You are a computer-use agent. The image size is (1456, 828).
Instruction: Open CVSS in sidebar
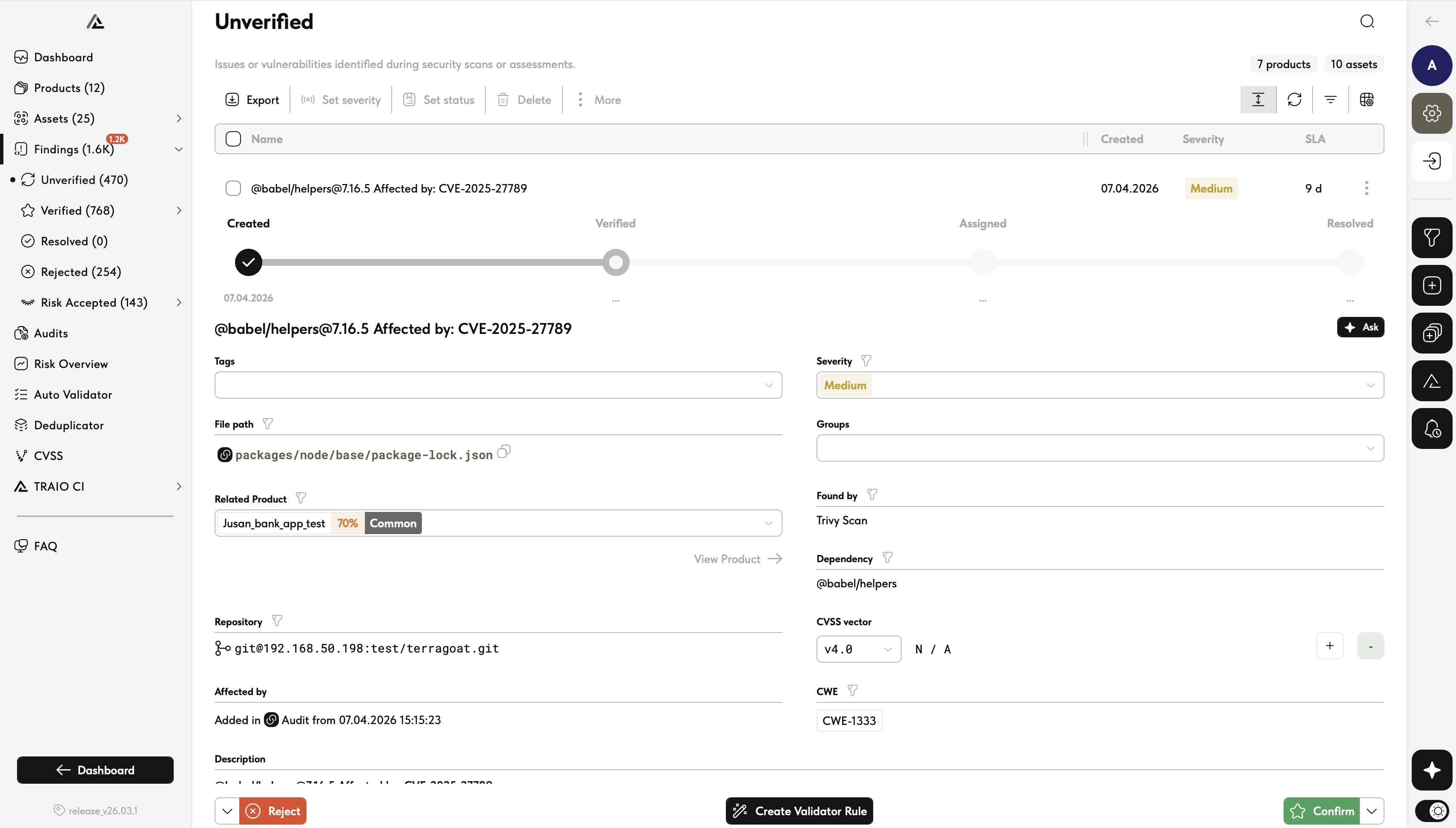tap(48, 455)
